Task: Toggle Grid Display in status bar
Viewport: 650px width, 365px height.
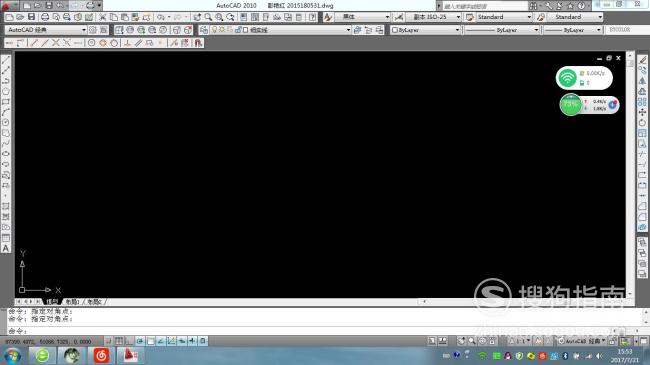Action: [x=119, y=341]
